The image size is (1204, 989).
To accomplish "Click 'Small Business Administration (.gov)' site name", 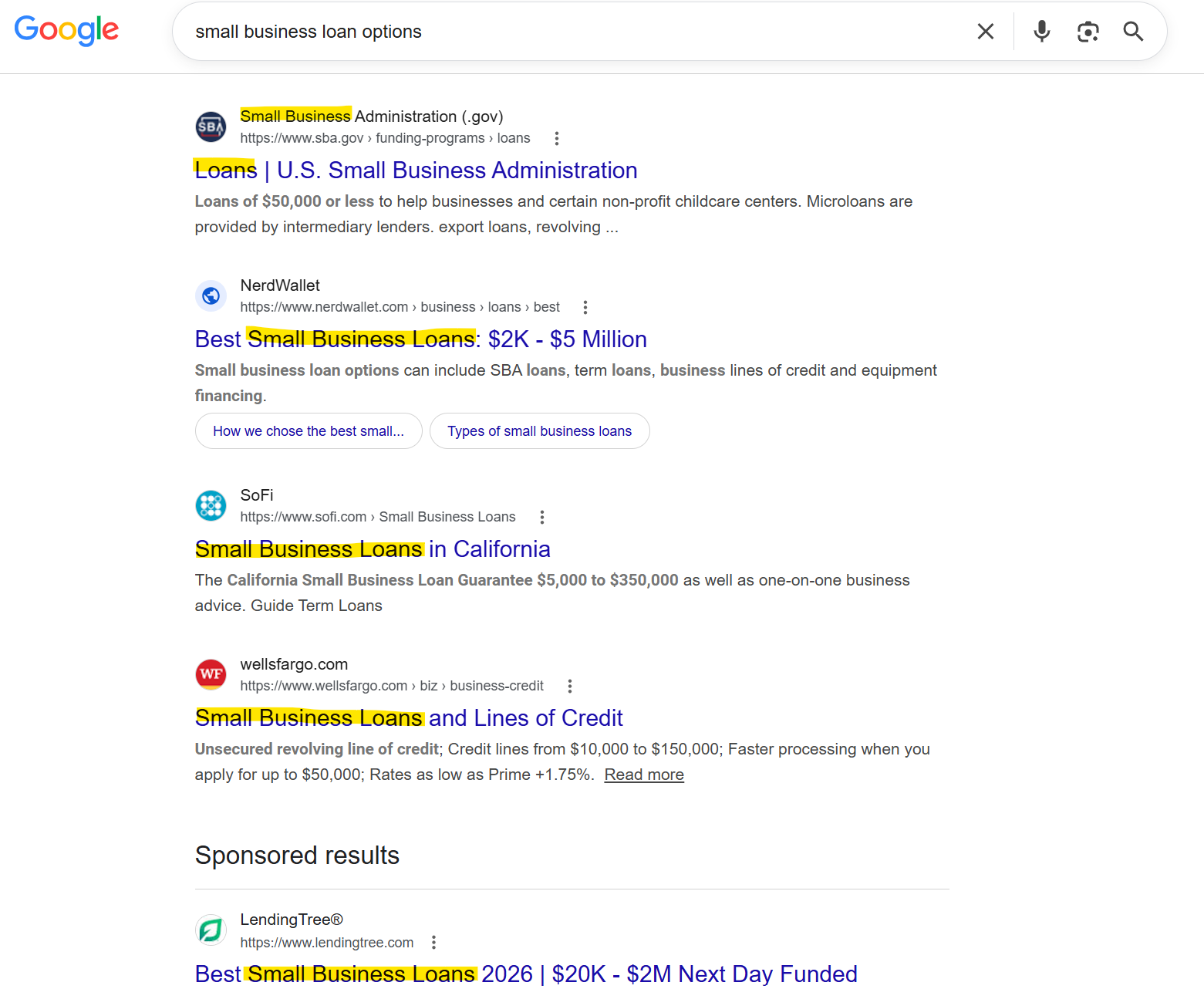I will pyautogui.click(x=372, y=116).
